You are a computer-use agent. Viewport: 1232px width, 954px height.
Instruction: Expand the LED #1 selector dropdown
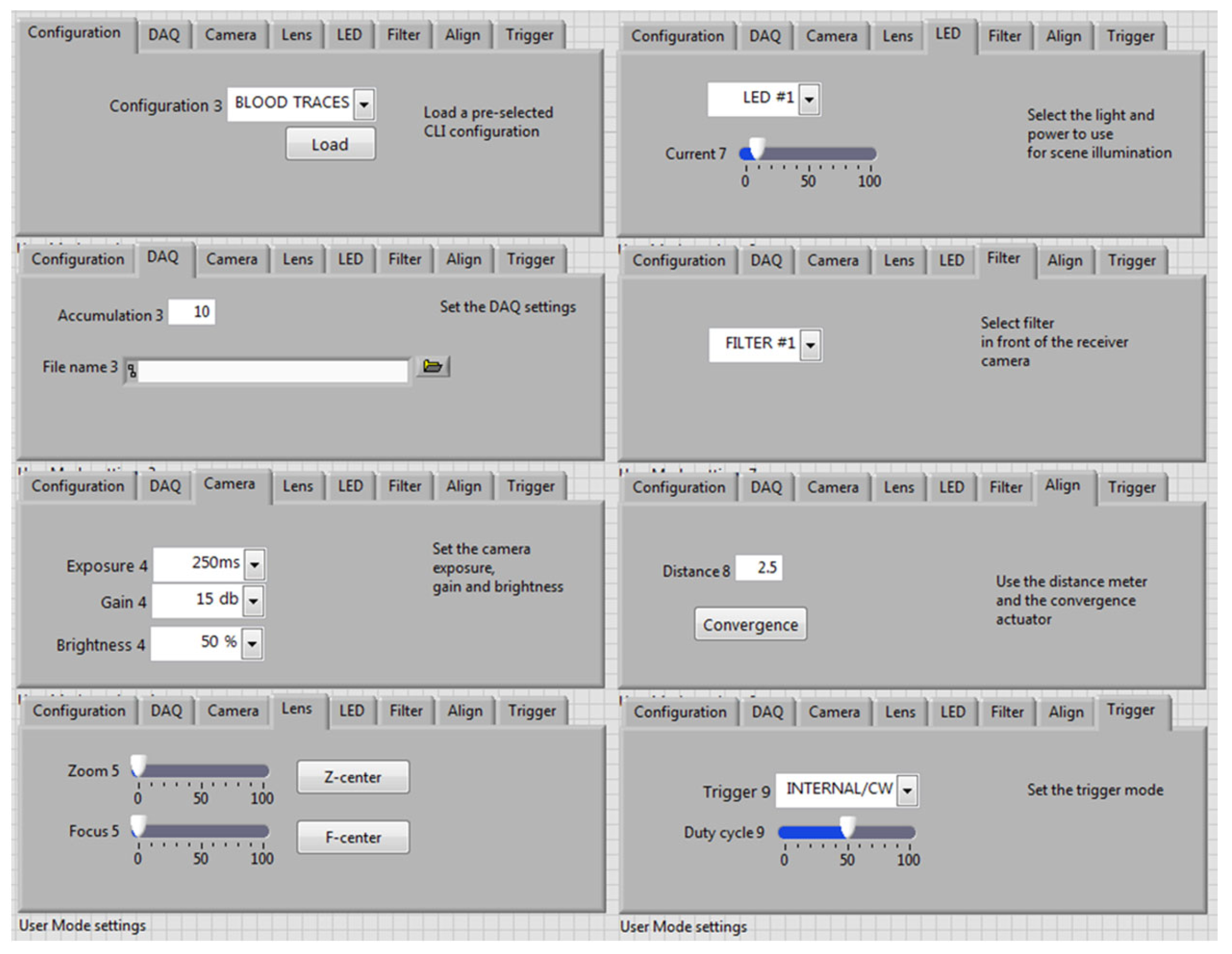tap(809, 100)
